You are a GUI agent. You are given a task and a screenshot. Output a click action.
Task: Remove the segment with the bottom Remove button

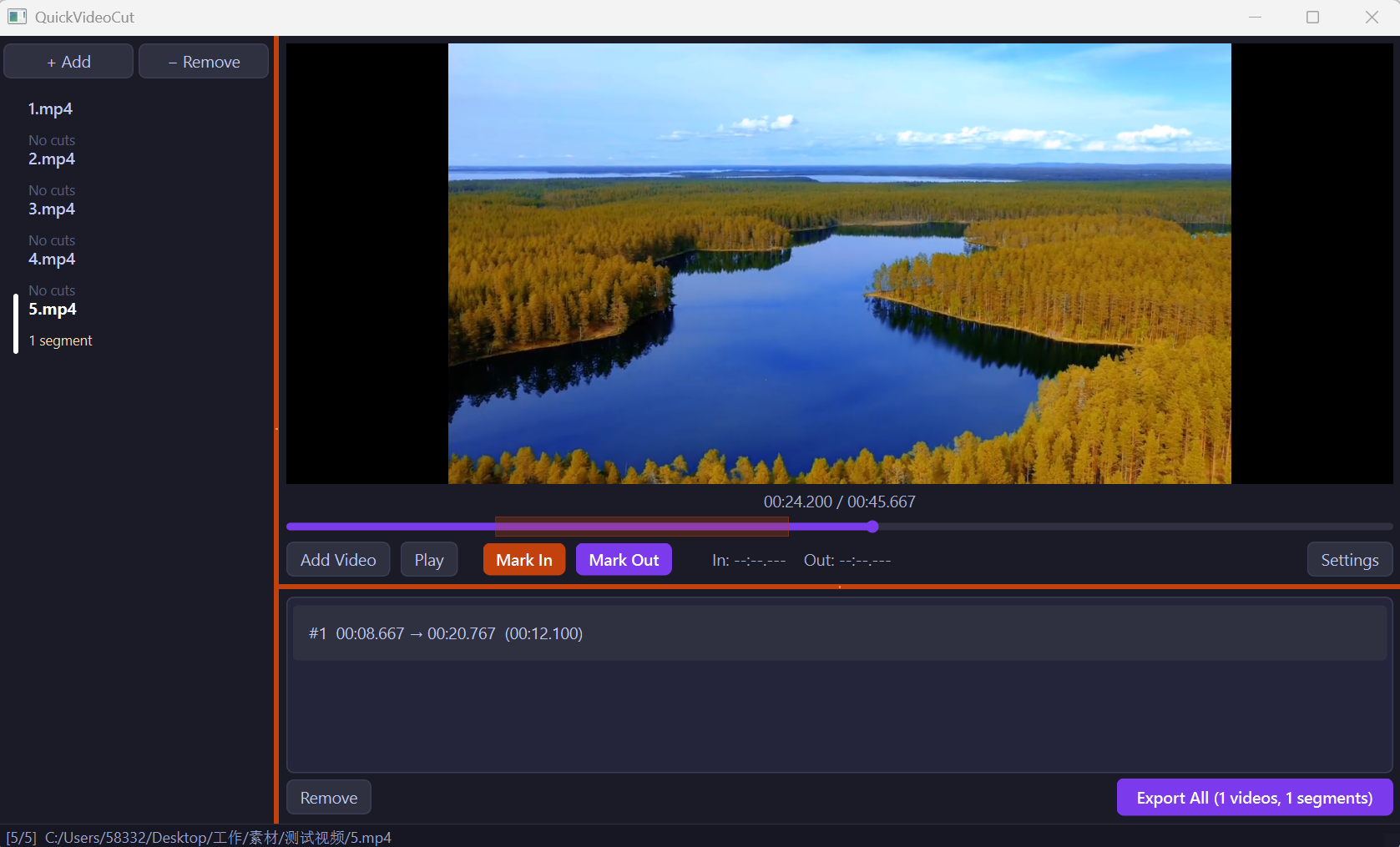pyautogui.click(x=329, y=798)
